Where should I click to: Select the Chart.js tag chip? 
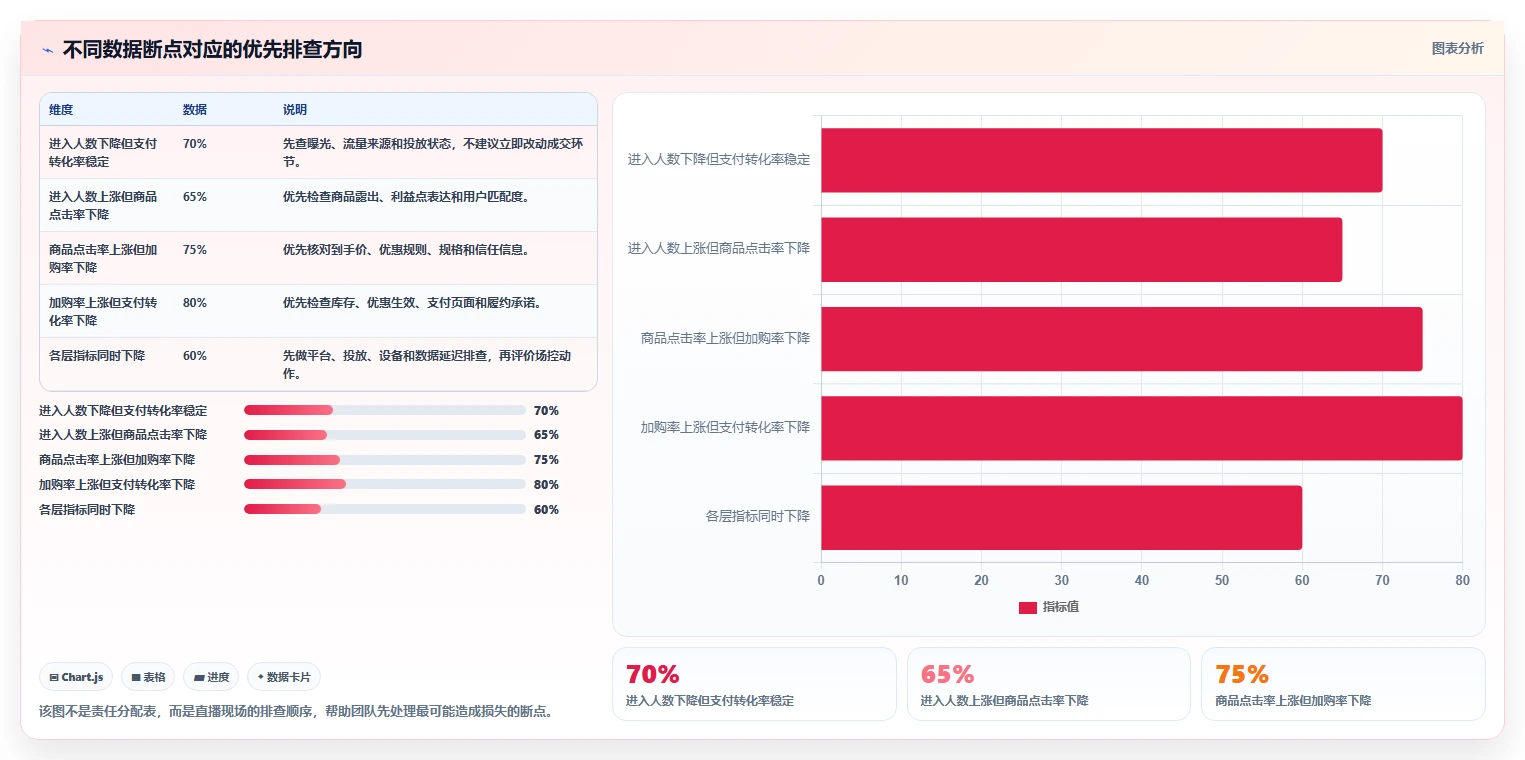77,677
